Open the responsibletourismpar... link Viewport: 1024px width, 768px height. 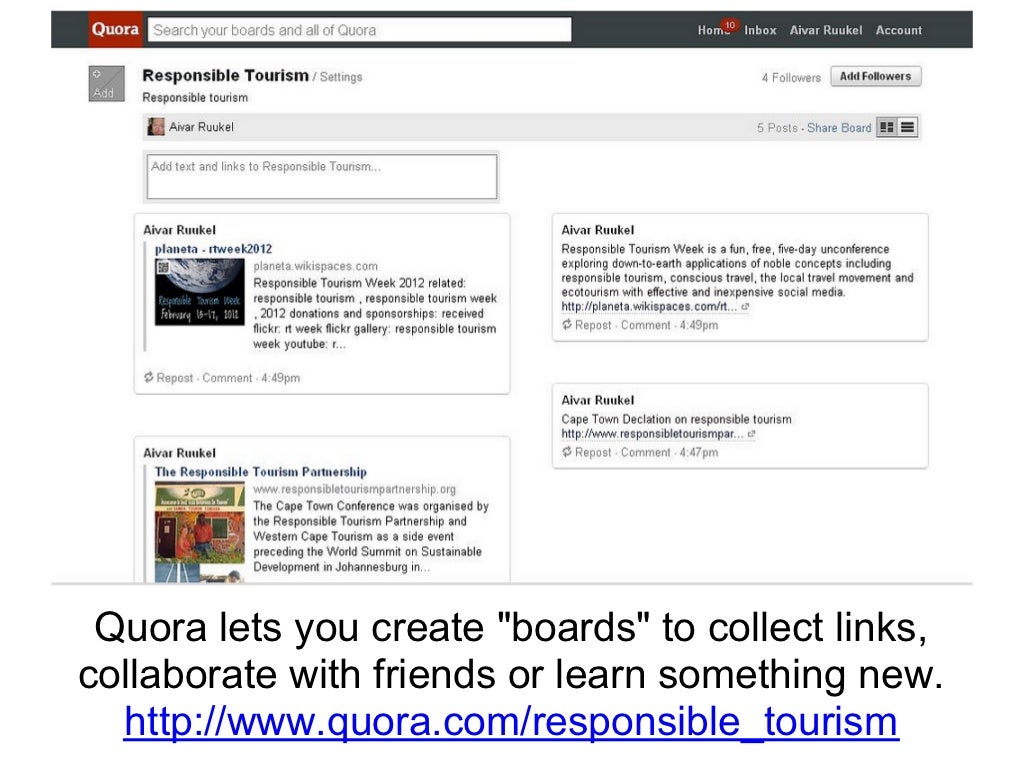pyautogui.click(x=652, y=434)
